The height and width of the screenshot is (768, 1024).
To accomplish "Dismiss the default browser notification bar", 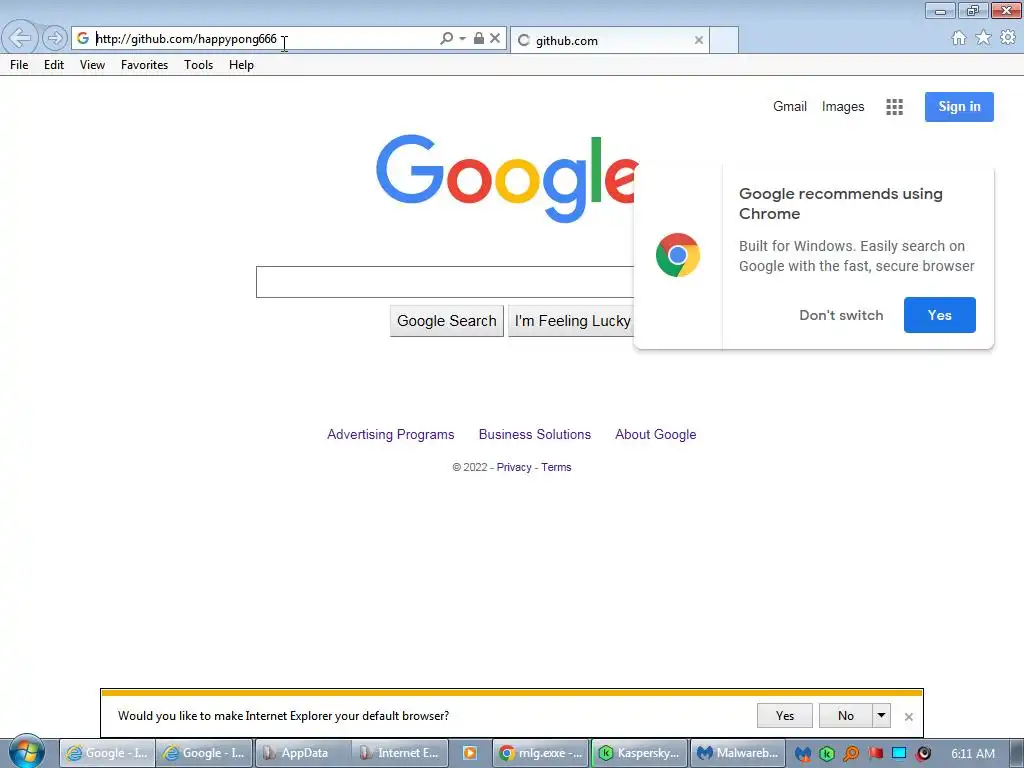I will (x=908, y=716).
